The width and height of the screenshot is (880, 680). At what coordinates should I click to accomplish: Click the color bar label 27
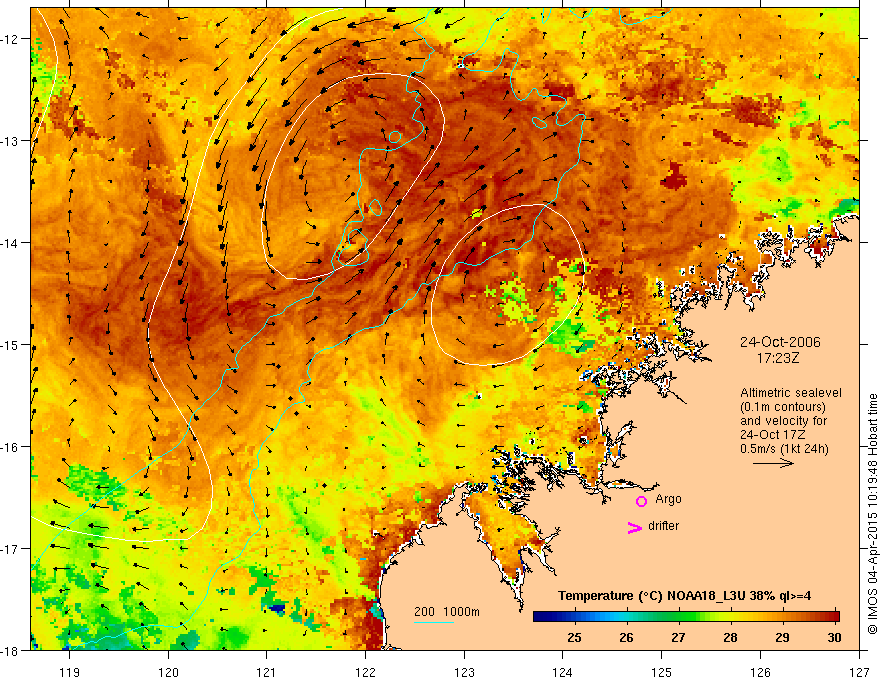point(678,637)
